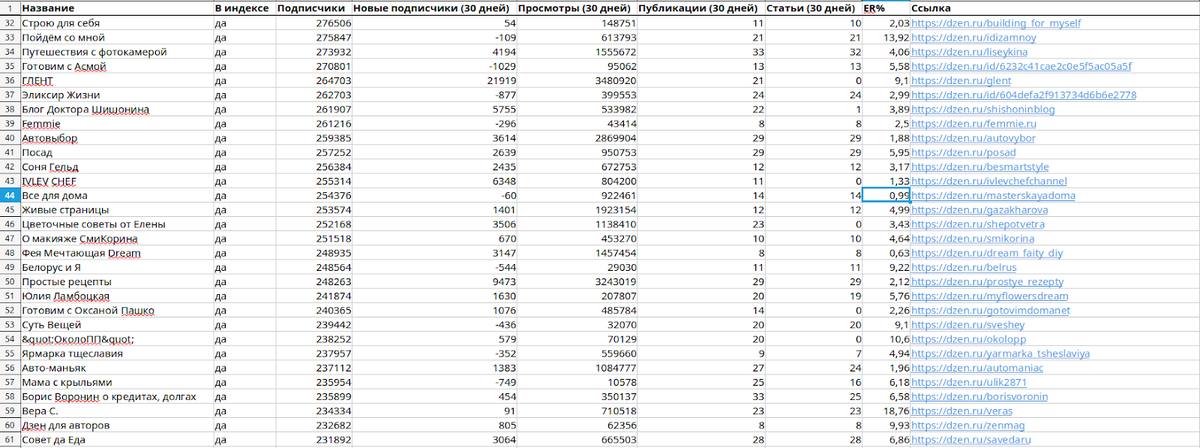The height and width of the screenshot is (448, 1200).
Task: Open link dzen.ru/ivlevchefchannel
Action: [987, 181]
